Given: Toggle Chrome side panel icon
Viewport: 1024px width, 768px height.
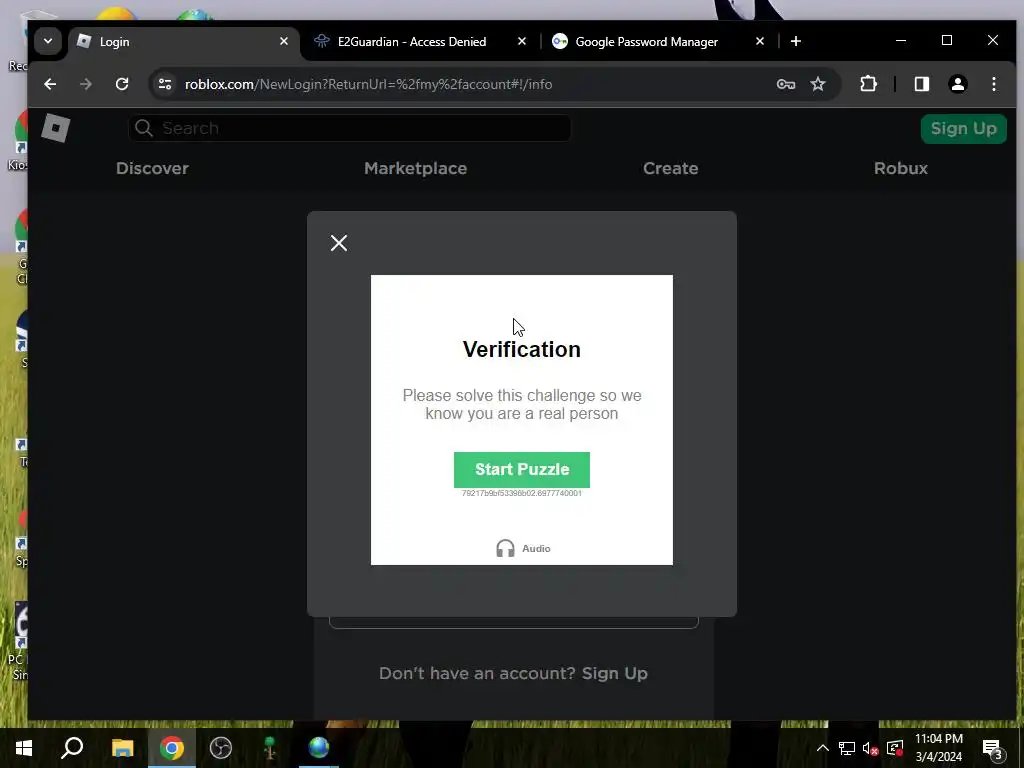Looking at the screenshot, I should (x=921, y=84).
